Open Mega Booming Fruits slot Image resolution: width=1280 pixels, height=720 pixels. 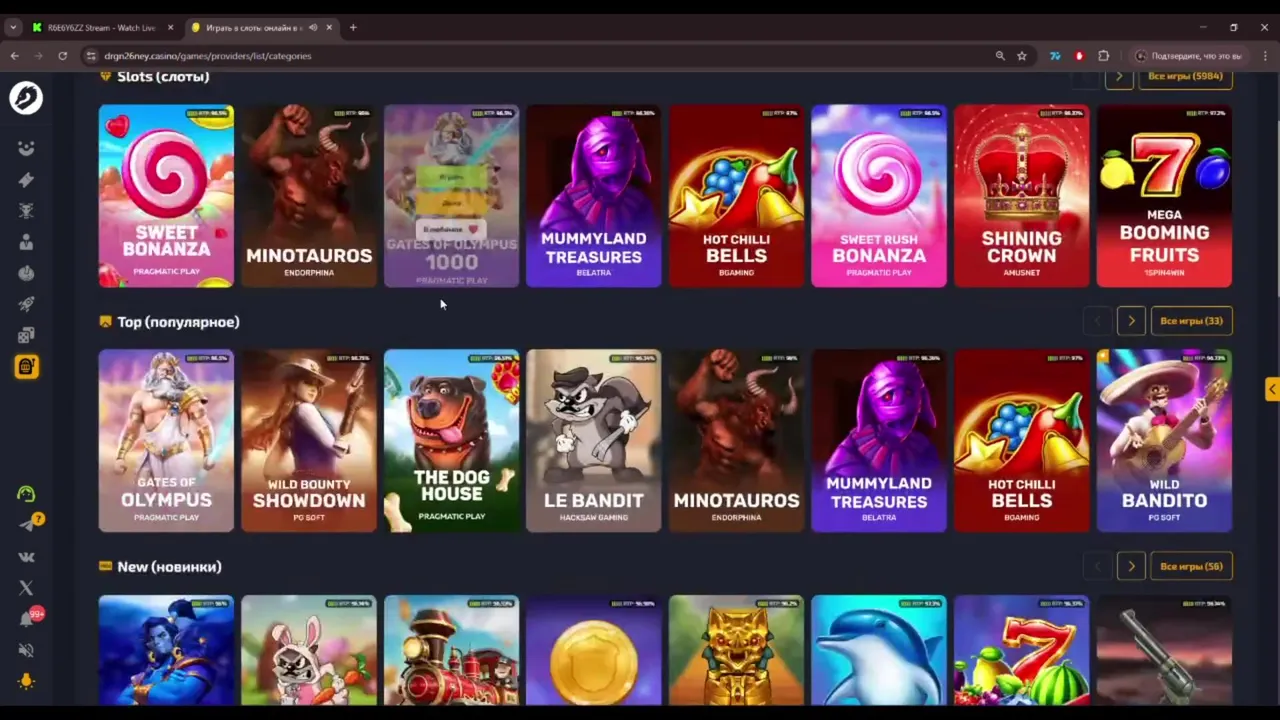click(1164, 196)
